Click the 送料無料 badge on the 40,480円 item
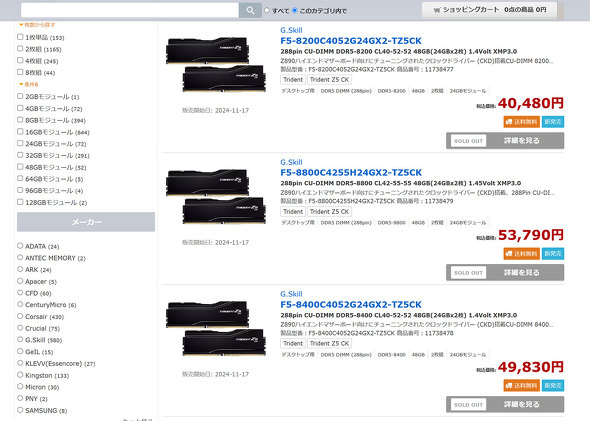This screenshot has width=590, height=421. coord(522,122)
